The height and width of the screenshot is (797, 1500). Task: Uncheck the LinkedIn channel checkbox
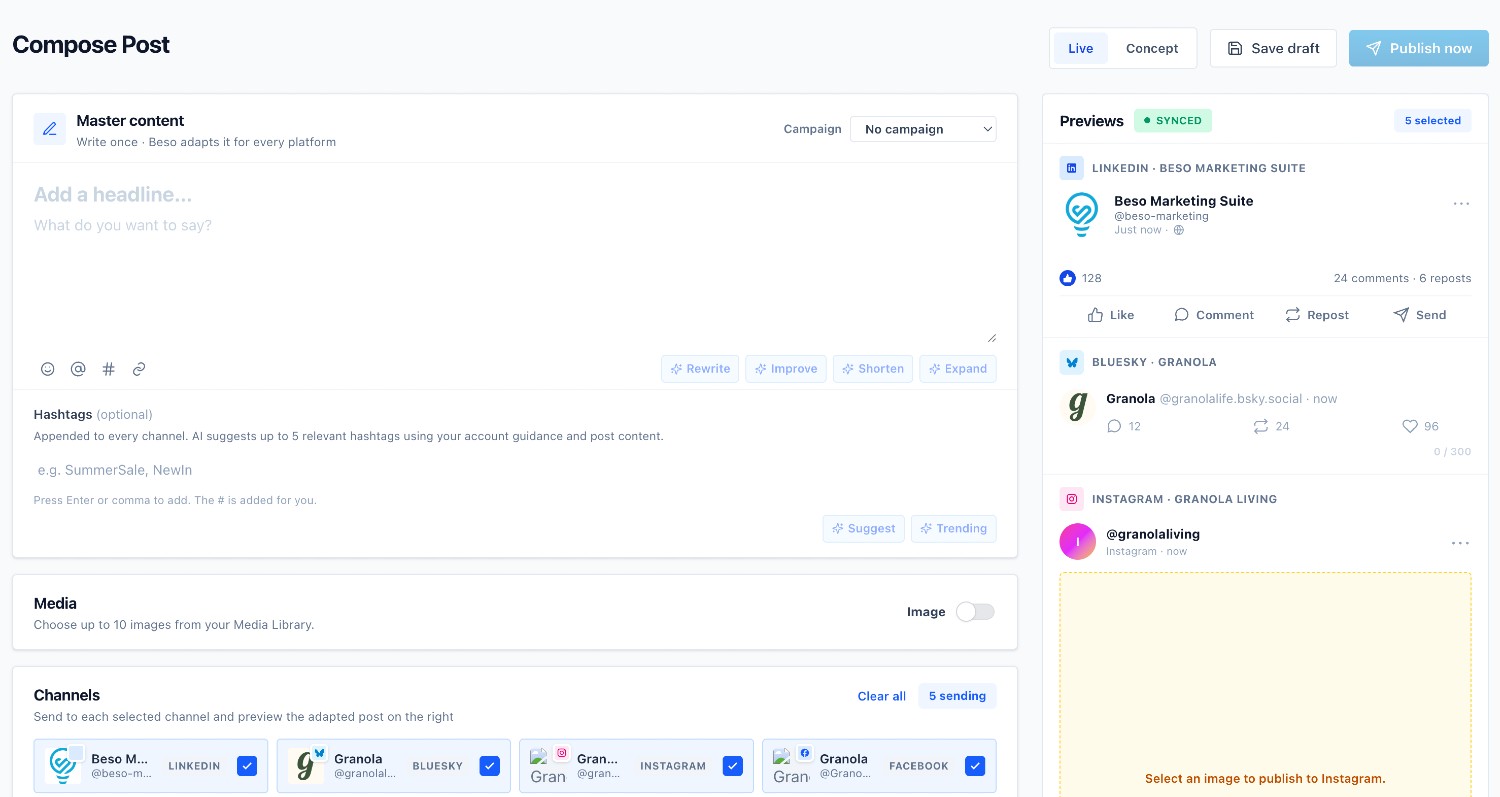click(247, 766)
